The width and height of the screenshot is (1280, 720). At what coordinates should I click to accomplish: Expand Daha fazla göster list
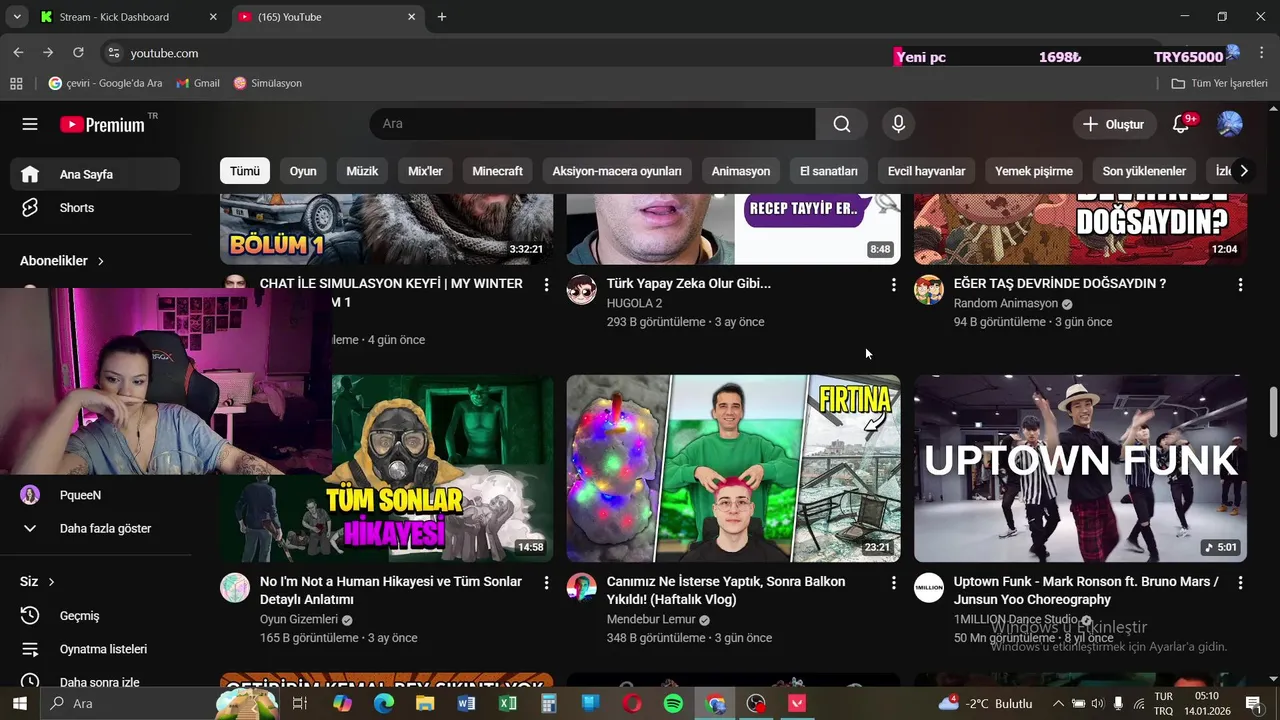(x=96, y=528)
